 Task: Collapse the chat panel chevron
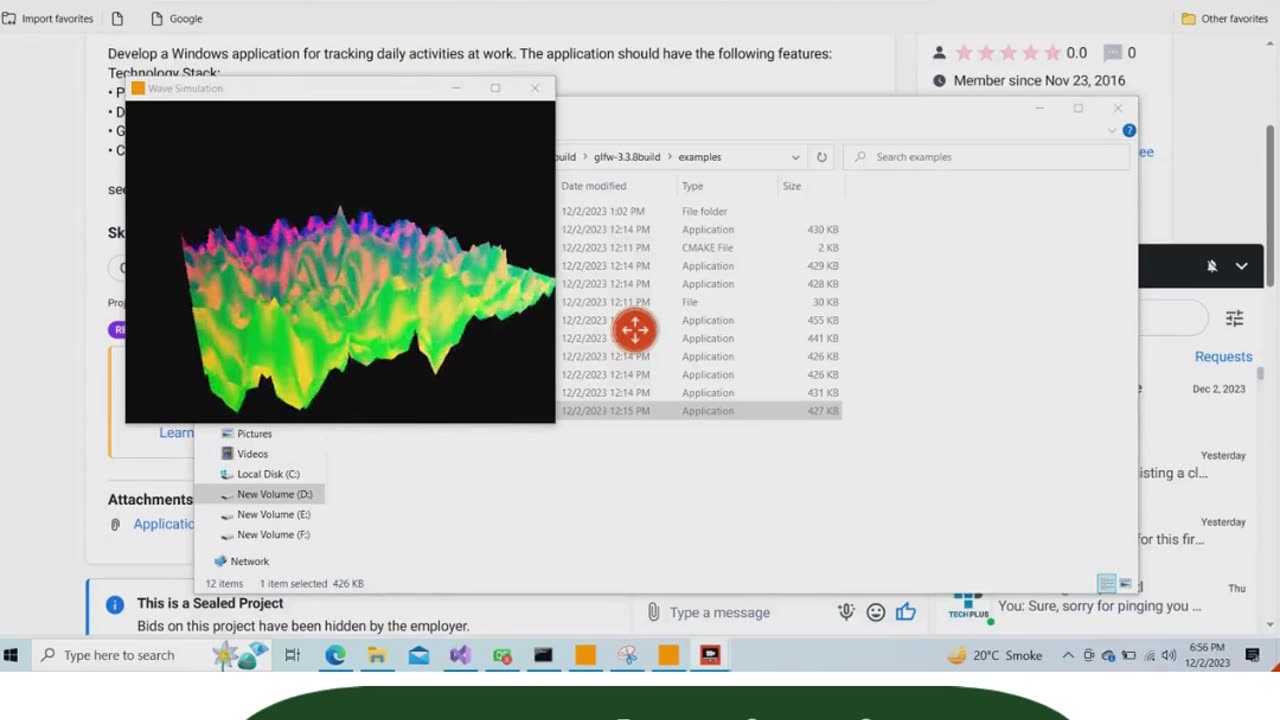1241,266
